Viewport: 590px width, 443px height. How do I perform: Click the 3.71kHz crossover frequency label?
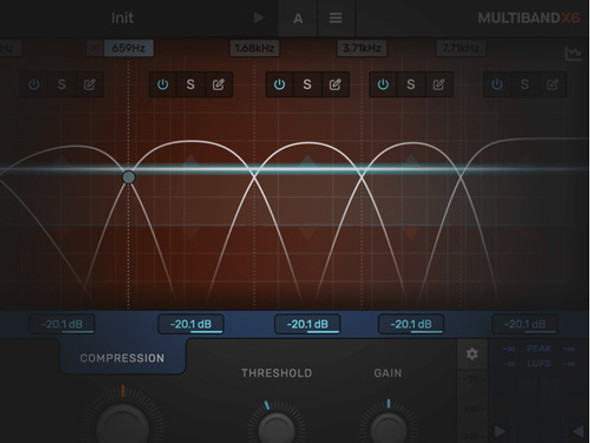[x=362, y=48]
